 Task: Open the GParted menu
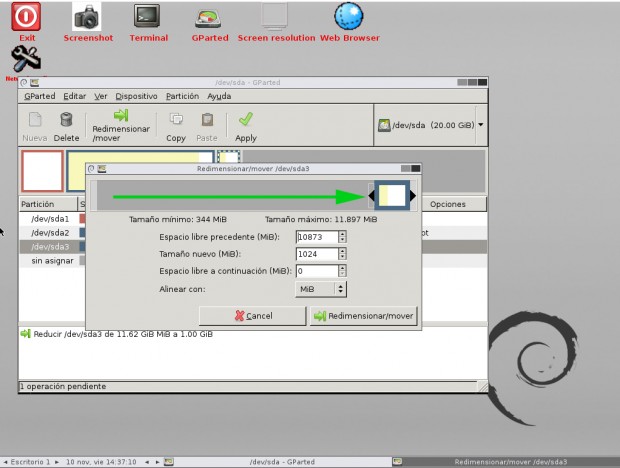[x=40, y=96]
